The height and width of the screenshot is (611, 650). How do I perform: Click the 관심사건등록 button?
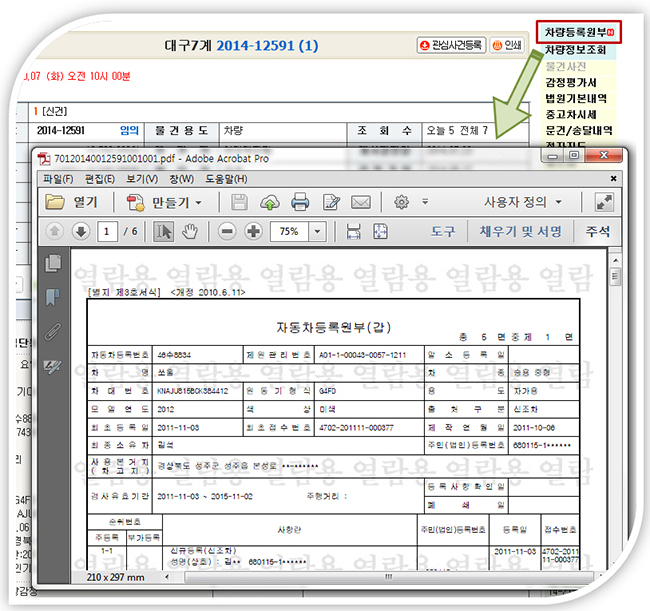click(452, 45)
